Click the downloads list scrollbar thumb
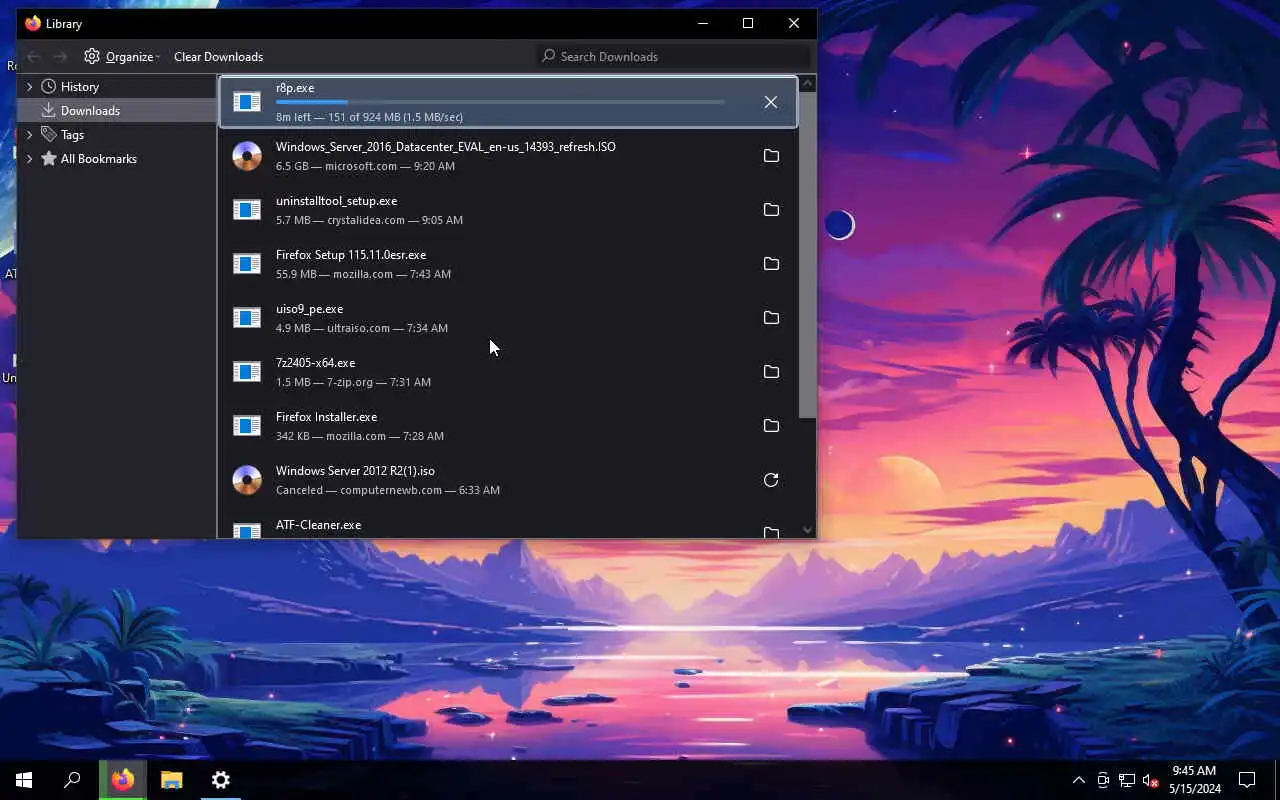The width and height of the screenshot is (1280, 800). pyautogui.click(x=808, y=256)
